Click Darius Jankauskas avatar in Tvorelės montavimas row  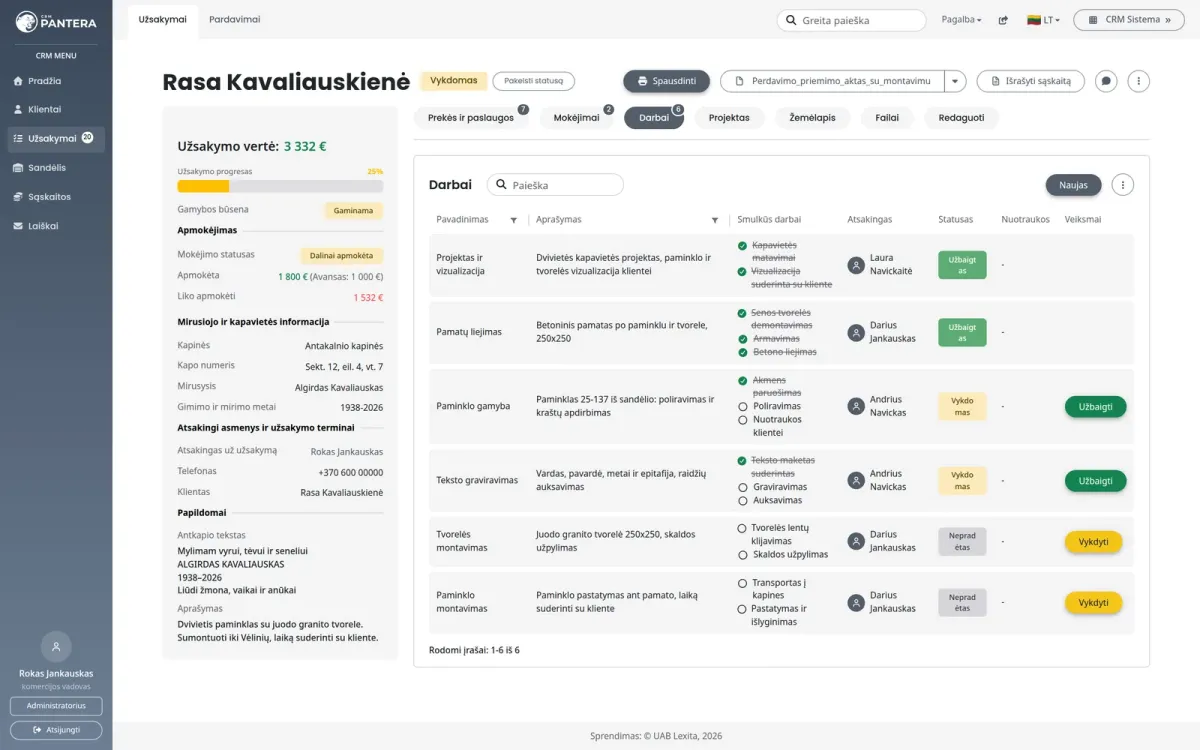856,541
